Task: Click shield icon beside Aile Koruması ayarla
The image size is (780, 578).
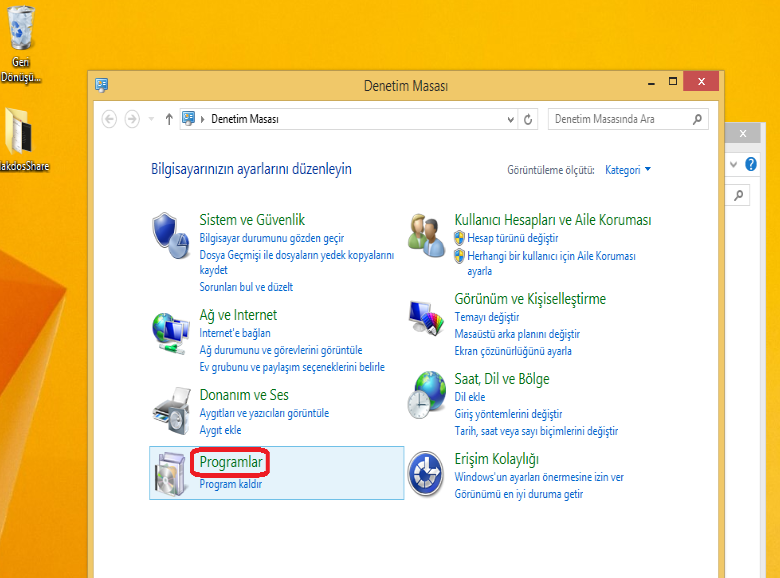Action: tap(459, 256)
